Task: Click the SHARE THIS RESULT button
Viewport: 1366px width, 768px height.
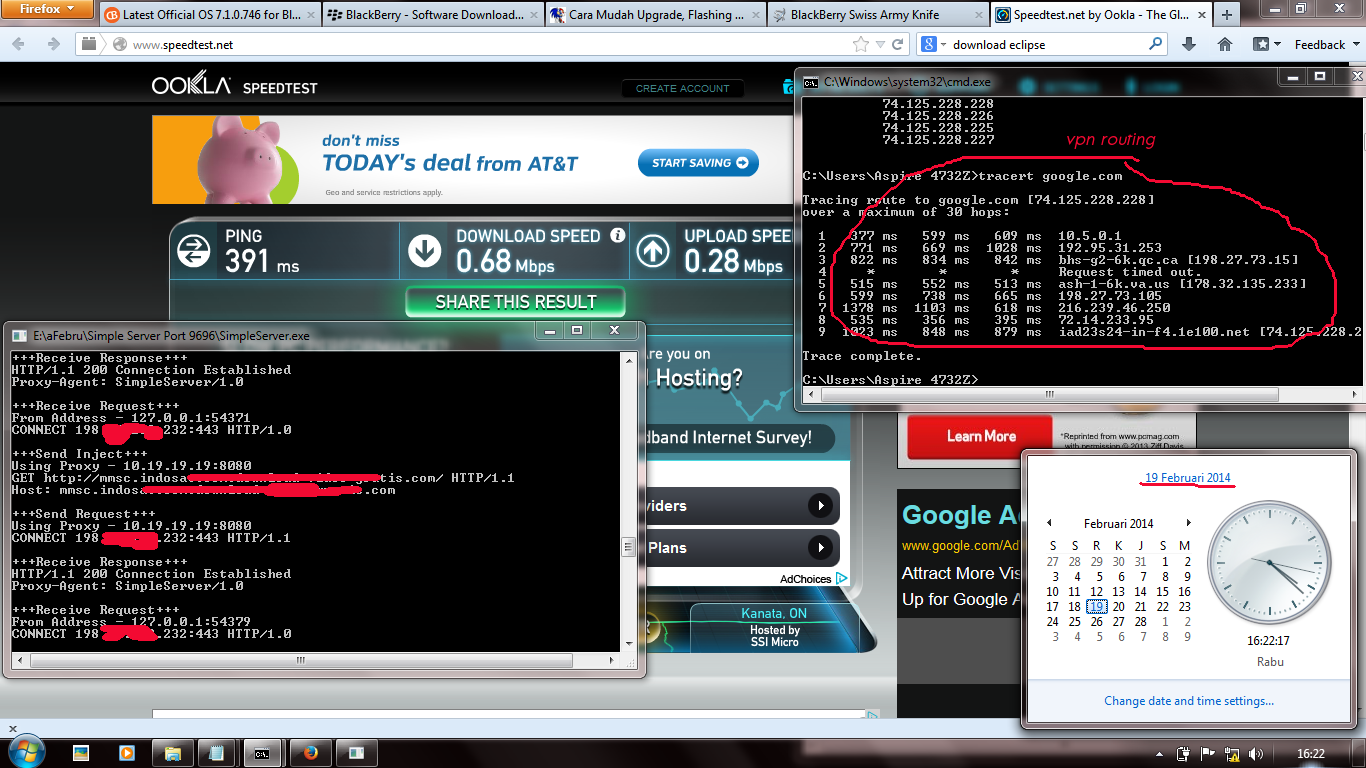Action: pos(515,302)
